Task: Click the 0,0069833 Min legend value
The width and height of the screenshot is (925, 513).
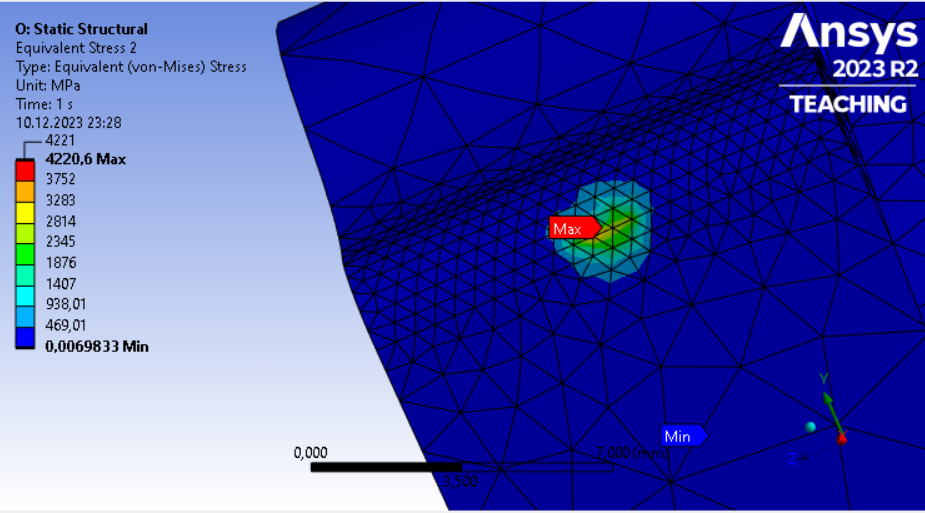Action: click(97, 346)
